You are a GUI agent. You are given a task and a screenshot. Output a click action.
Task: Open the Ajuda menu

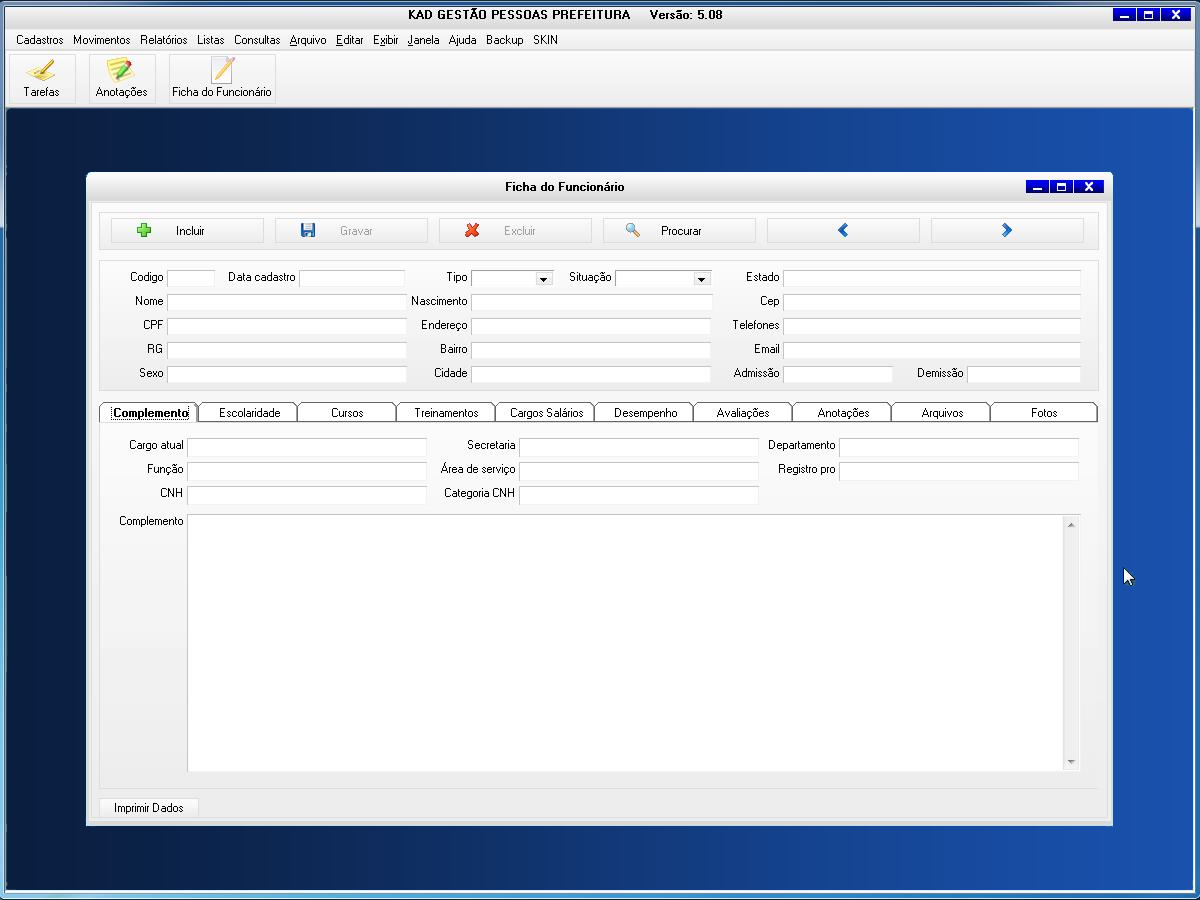[x=463, y=40]
